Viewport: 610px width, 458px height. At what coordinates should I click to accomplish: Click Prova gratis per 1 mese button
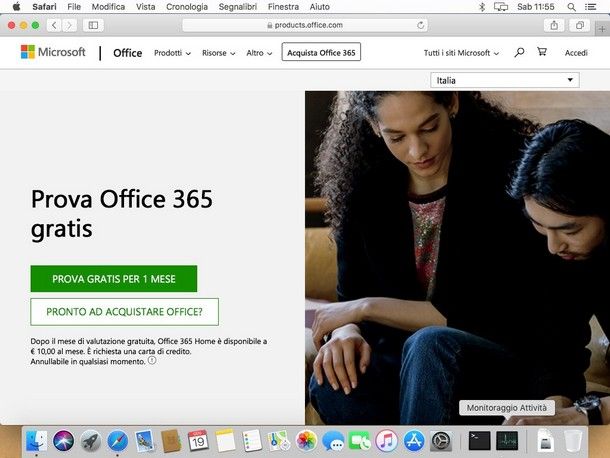[x=114, y=279]
